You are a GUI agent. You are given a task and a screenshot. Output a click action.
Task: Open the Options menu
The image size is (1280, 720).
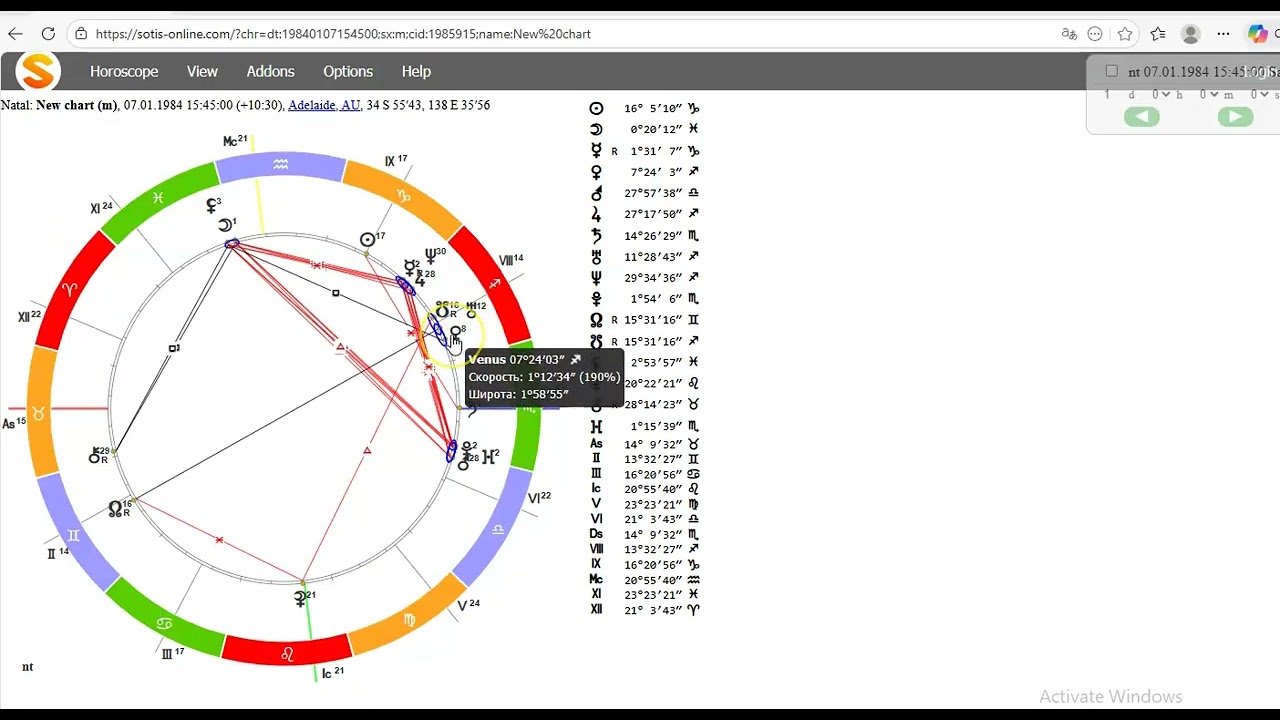(348, 71)
